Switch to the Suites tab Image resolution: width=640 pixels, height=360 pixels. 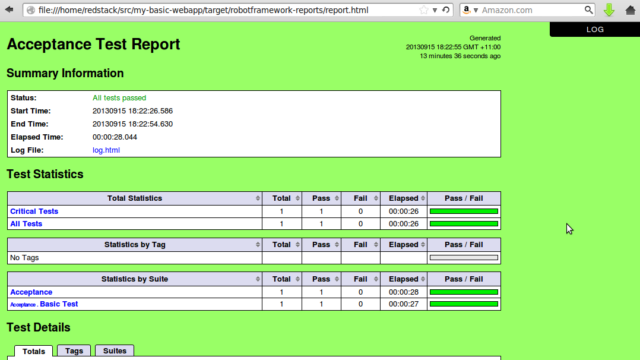click(x=115, y=351)
